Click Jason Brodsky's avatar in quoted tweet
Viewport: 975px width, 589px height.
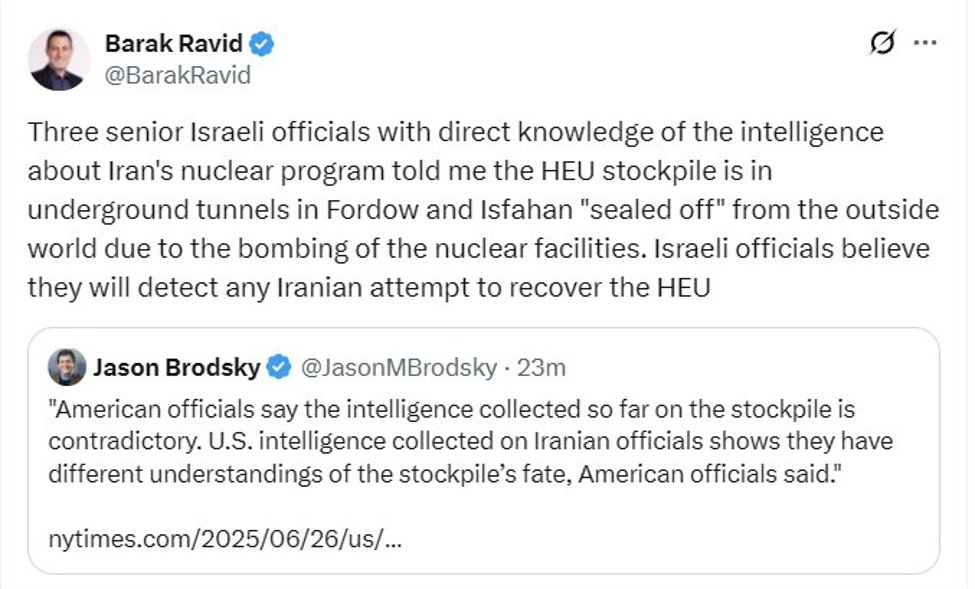pos(66,366)
